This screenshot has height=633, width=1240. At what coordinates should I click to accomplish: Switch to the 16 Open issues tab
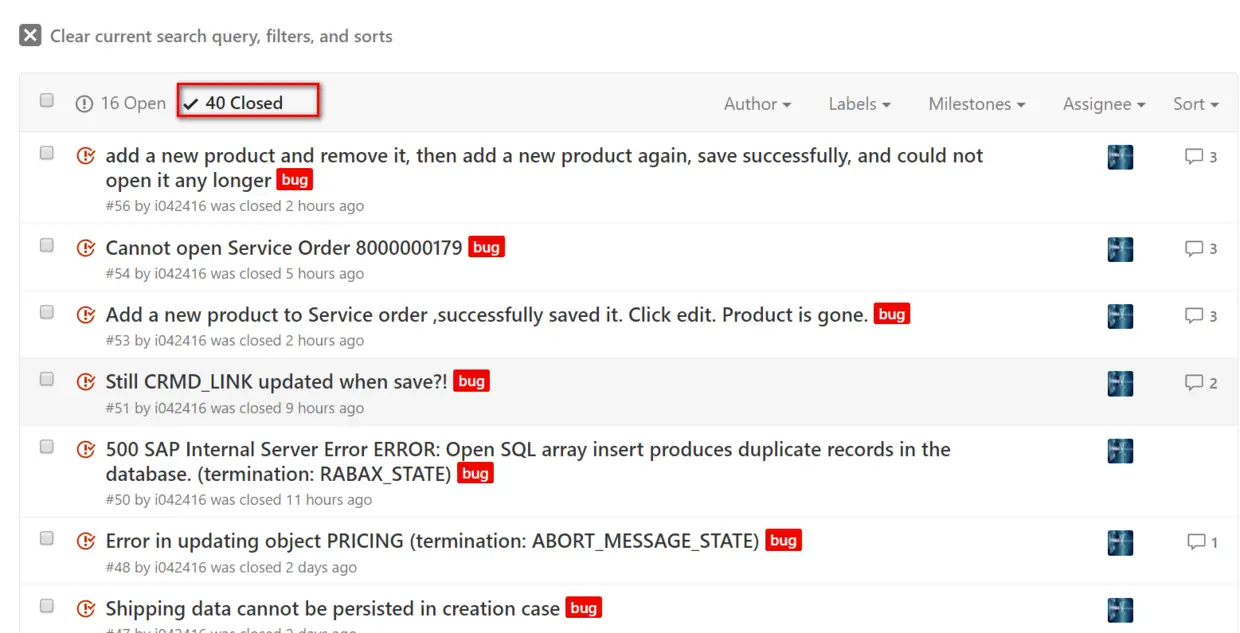point(121,103)
